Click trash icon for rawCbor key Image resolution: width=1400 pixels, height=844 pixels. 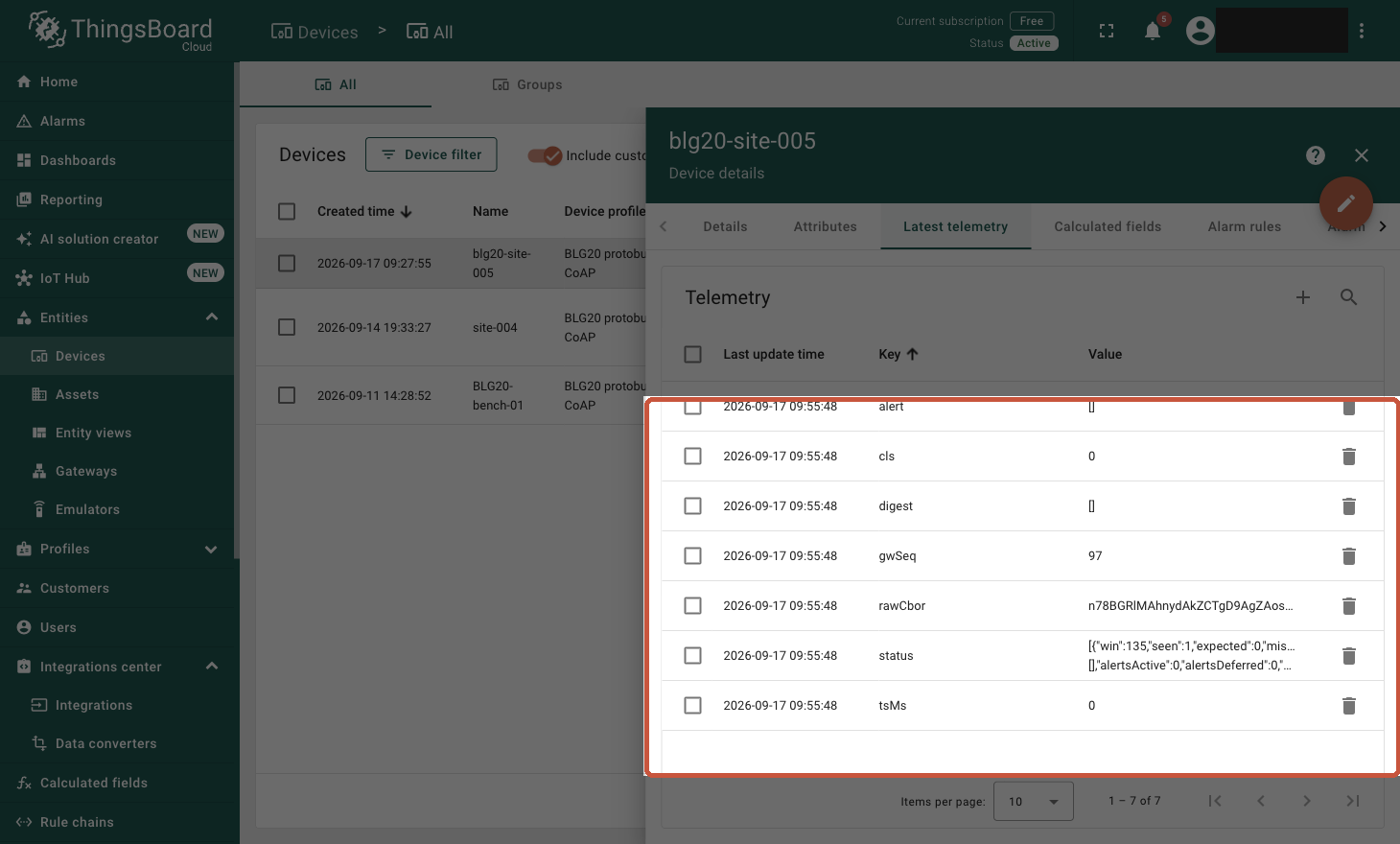[1349, 606]
